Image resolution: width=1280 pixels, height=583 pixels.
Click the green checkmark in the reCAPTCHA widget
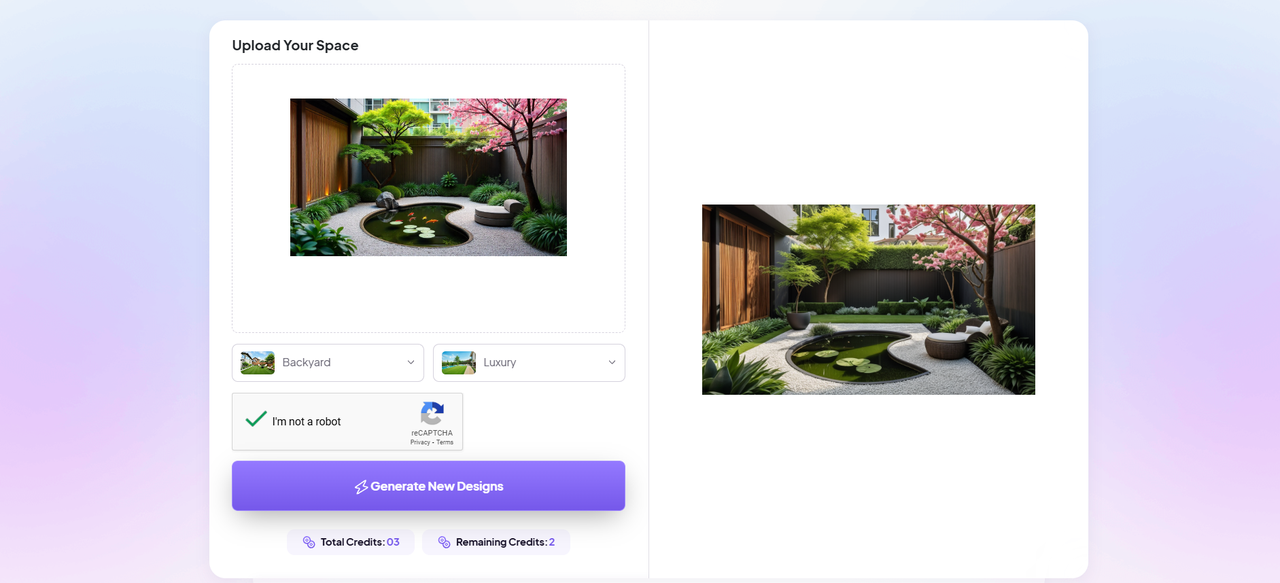pos(258,417)
